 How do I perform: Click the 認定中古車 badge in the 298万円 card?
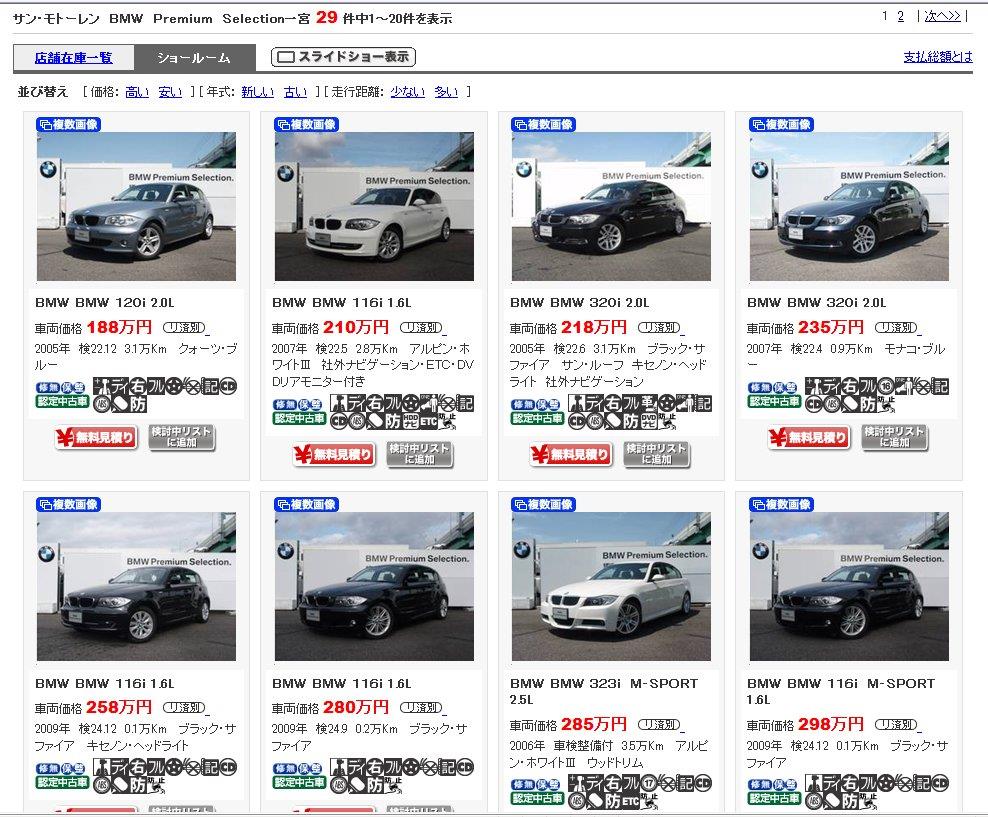(x=774, y=798)
